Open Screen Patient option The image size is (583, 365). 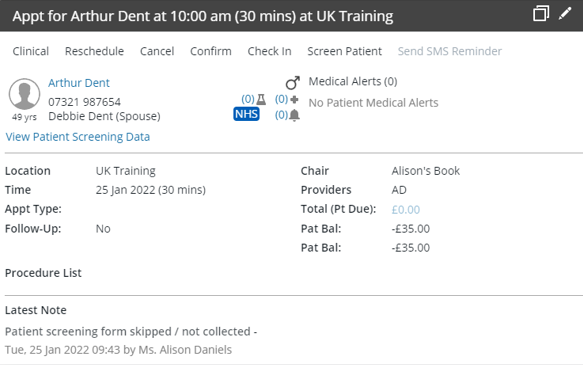pos(344,51)
